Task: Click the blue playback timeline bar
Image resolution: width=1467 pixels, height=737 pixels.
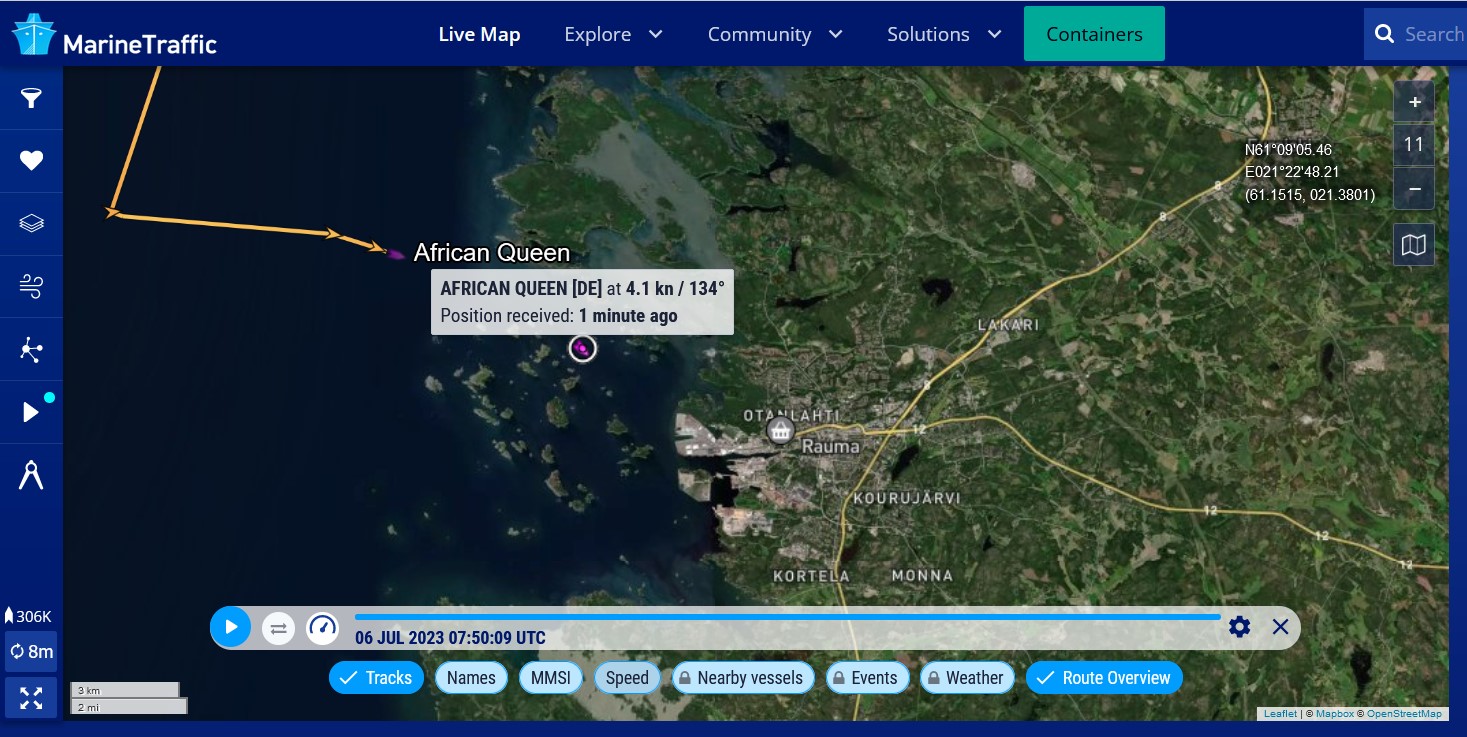Action: (x=787, y=617)
